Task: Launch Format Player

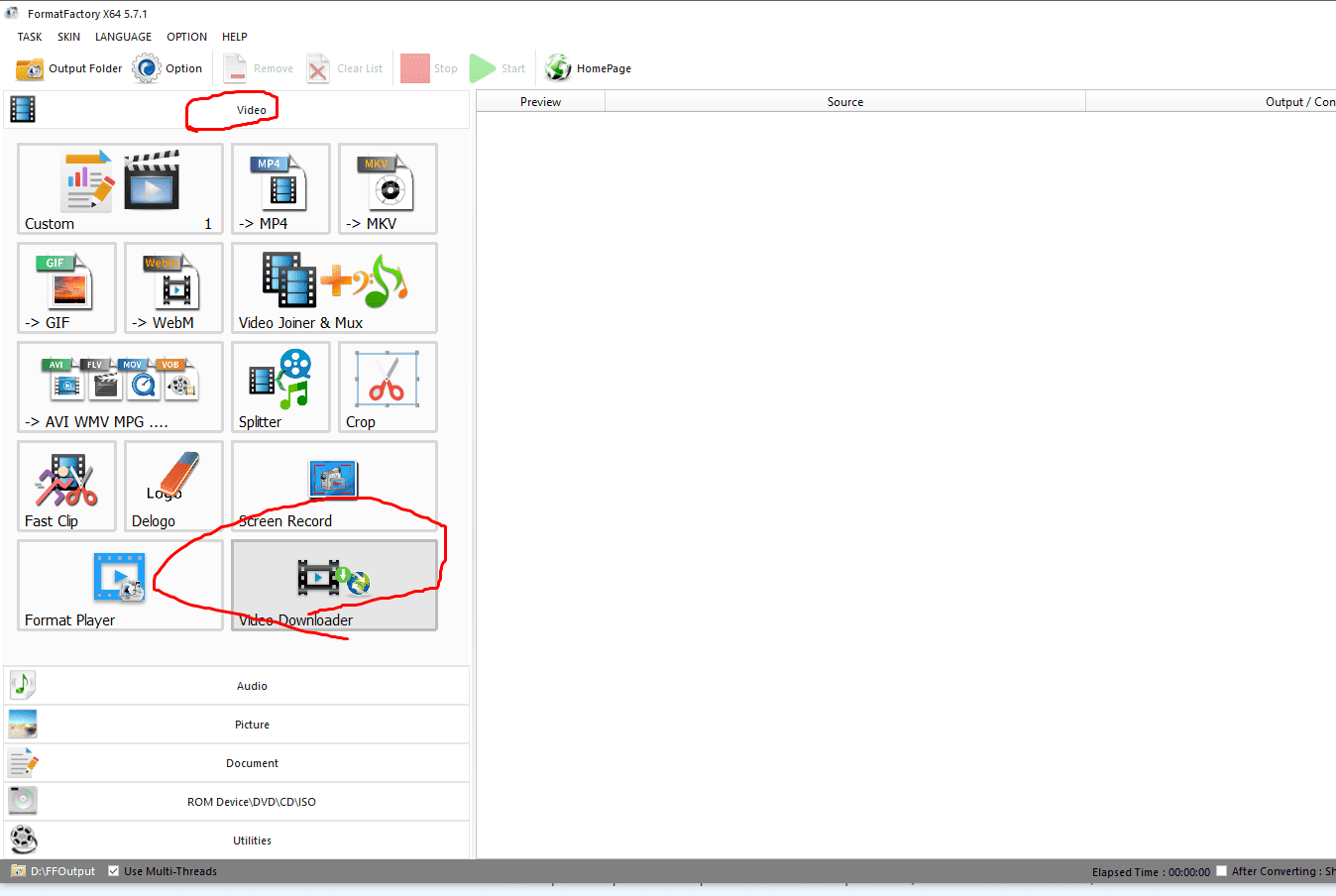Action: pos(120,585)
